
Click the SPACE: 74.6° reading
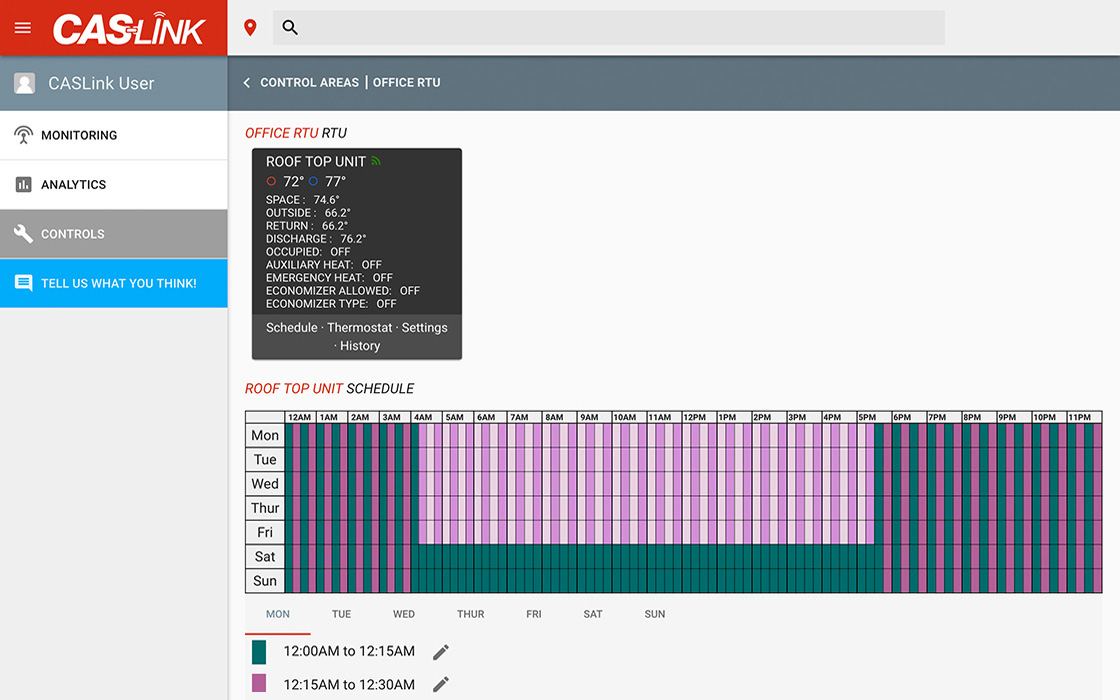click(x=302, y=200)
